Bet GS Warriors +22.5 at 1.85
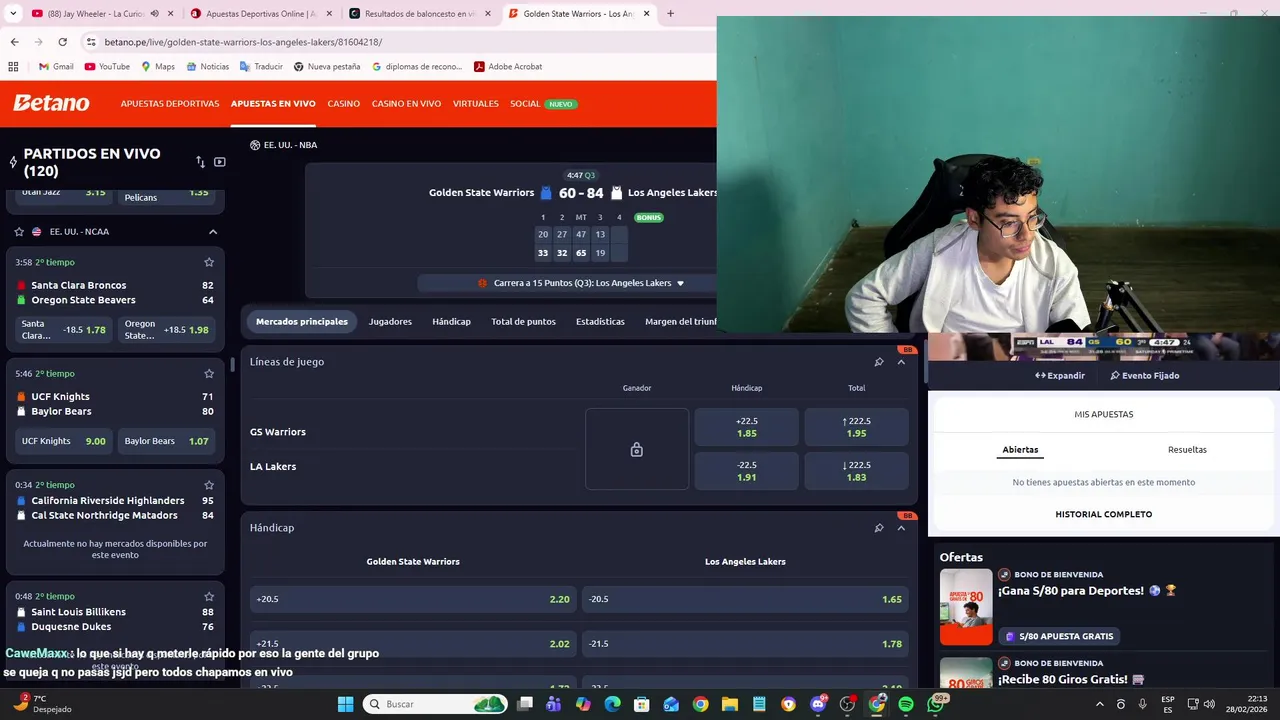This screenshot has width=1280, height=720. click(747, 427)
